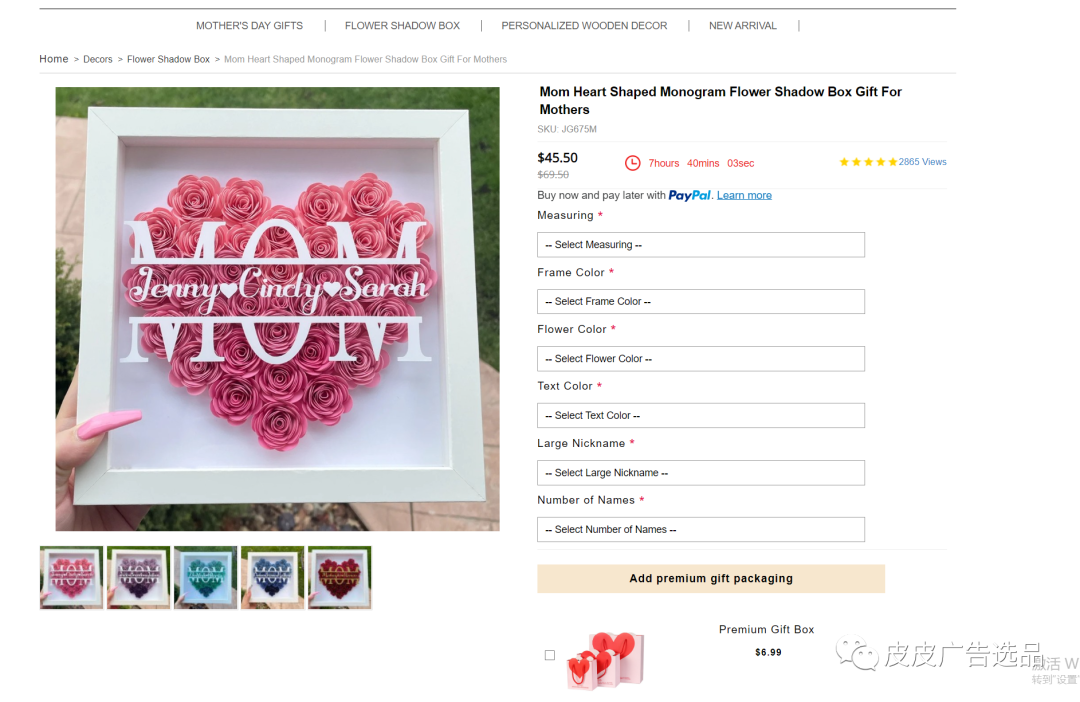This screenshot has height=702, width=1080.
Task: Expand the Select Number of Names dropdown
Action: tap(700, 530)
